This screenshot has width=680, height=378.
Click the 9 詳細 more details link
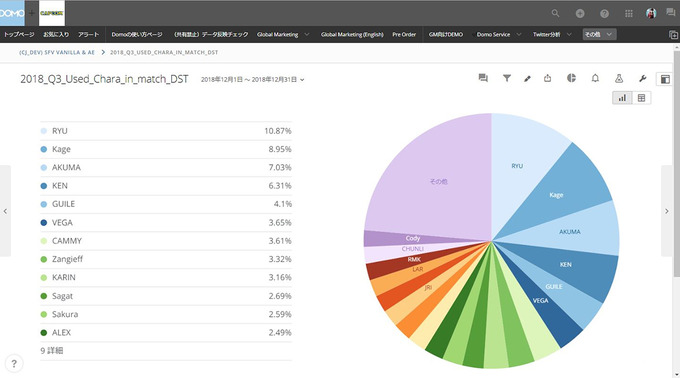(52, 350)
